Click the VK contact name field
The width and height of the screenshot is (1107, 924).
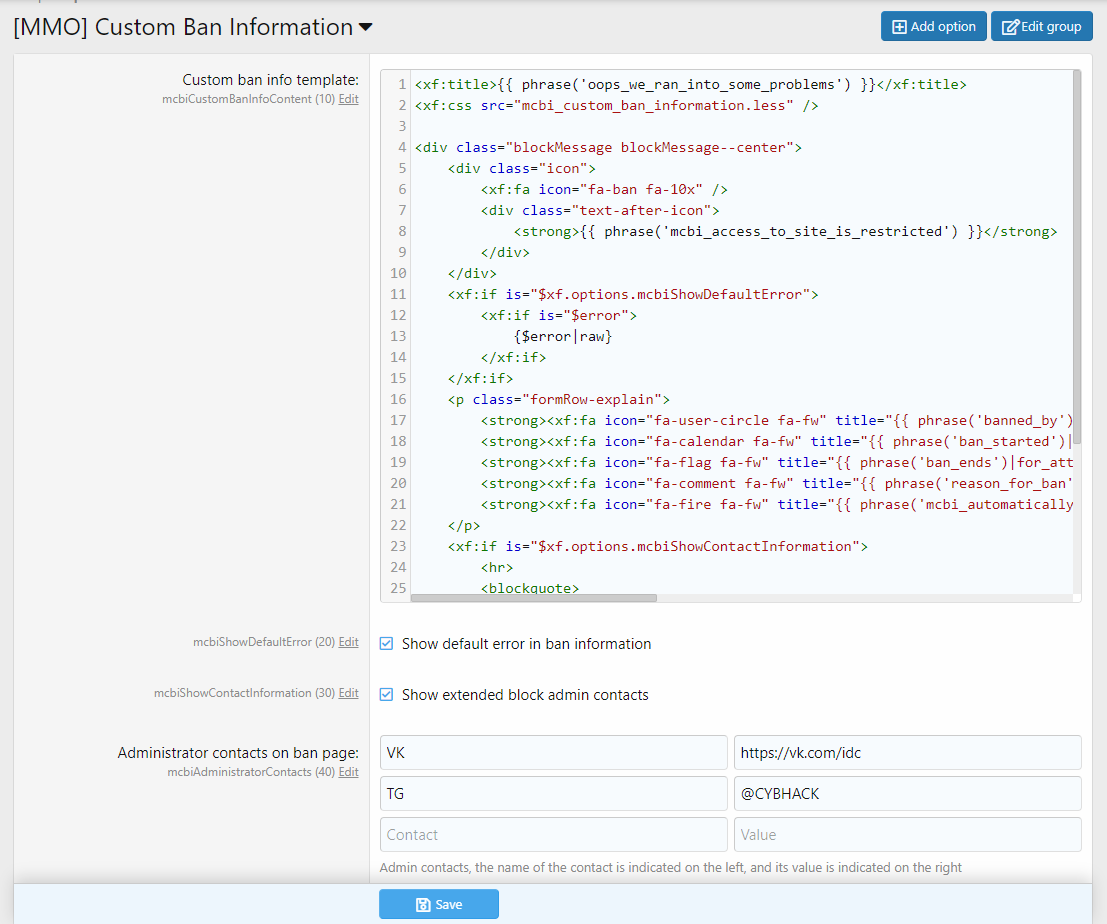(553, 752)
